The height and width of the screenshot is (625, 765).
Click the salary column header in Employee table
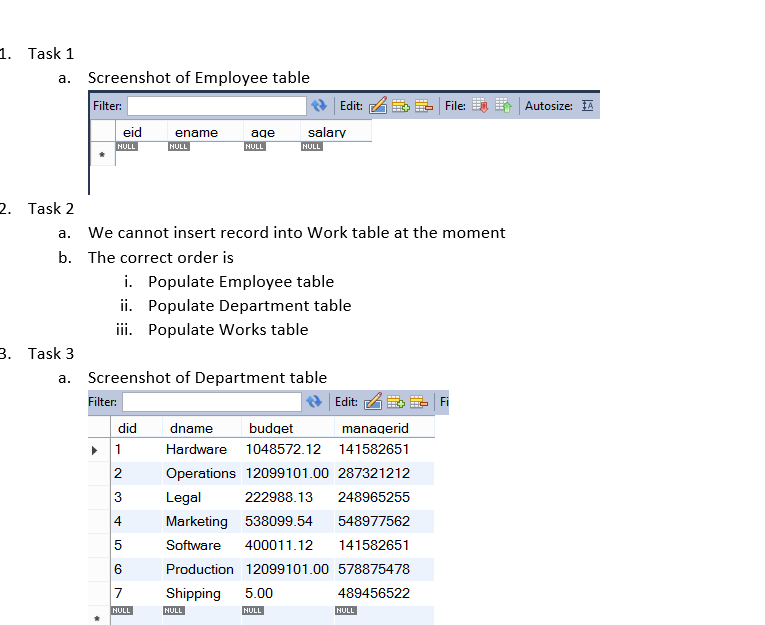tap(327, 132)
